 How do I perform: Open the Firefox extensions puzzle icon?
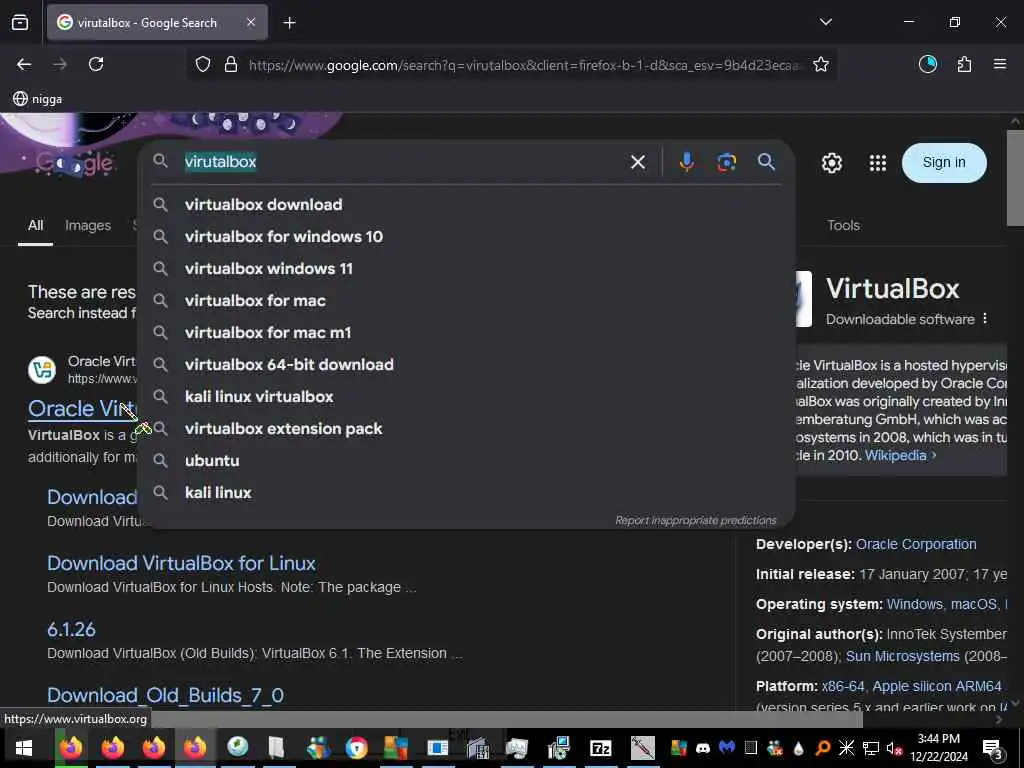[x=964, y=64]
